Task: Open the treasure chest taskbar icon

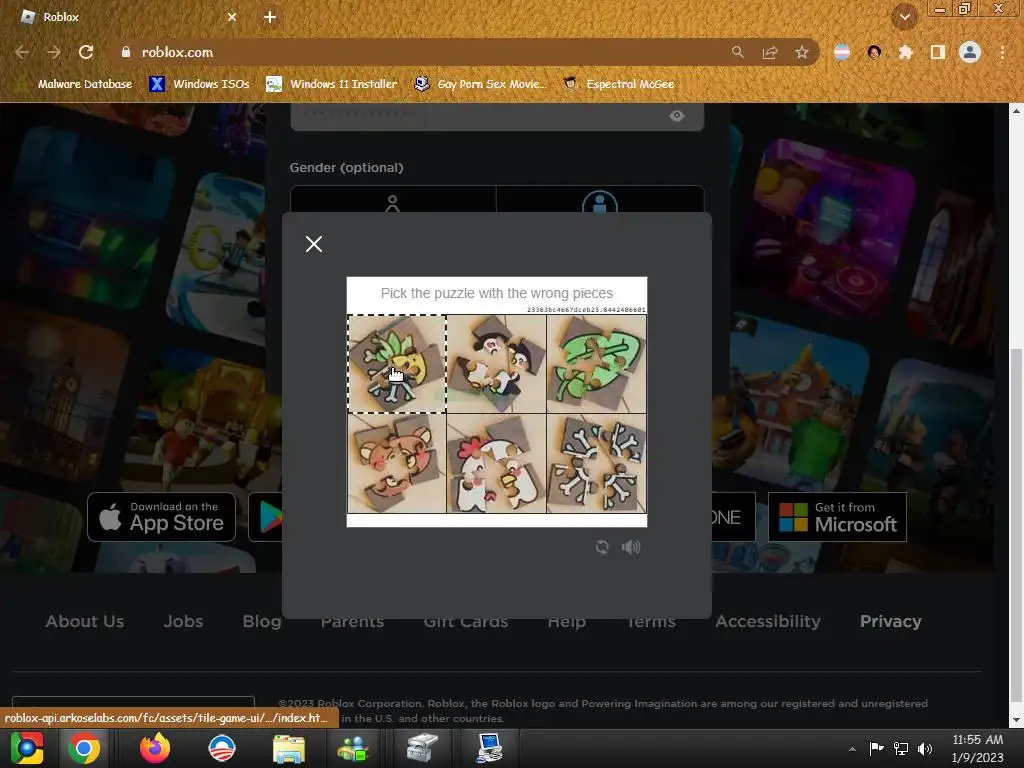Action: (422, 748)
